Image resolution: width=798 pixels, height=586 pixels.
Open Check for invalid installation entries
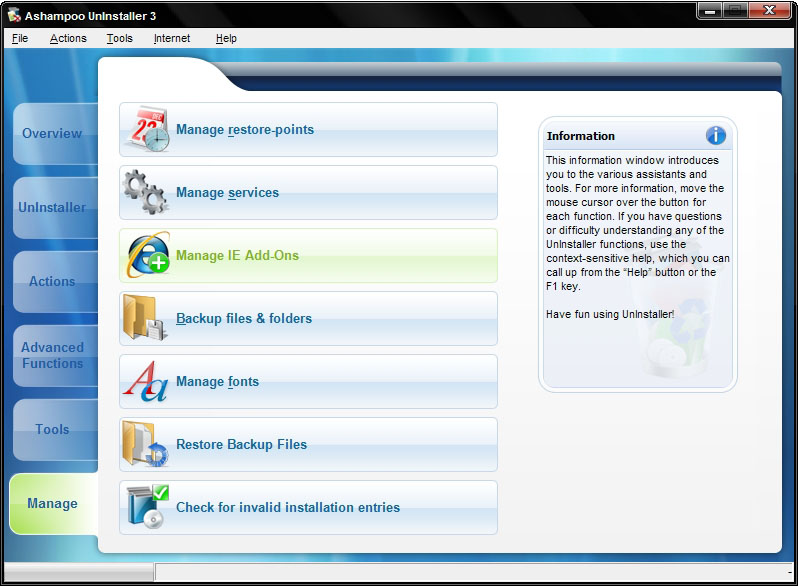click(308, 507)
